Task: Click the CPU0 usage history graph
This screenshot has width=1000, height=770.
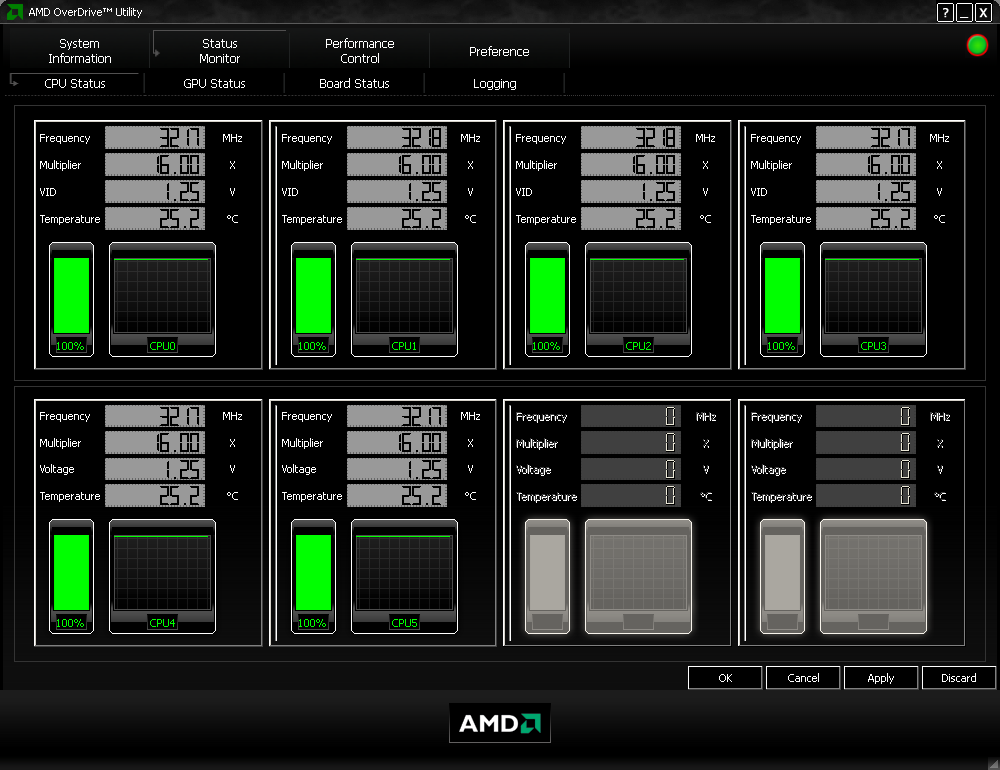Action: coord(163,295)
